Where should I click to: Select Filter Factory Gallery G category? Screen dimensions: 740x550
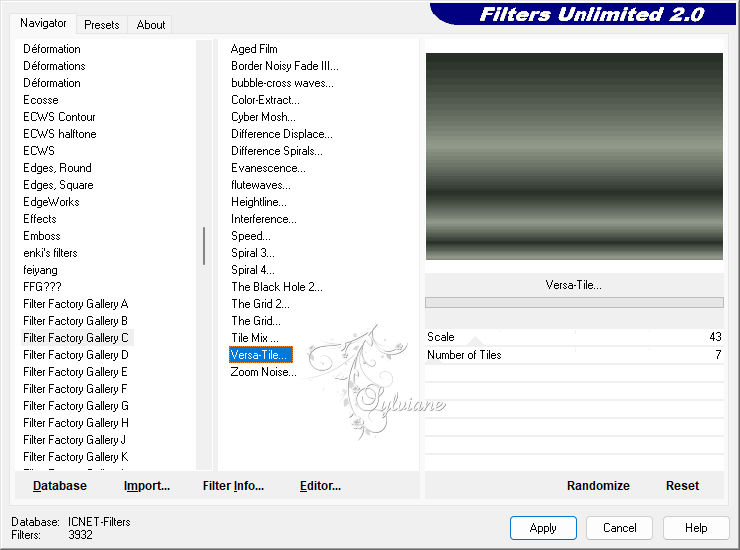(x=76, y=406)
